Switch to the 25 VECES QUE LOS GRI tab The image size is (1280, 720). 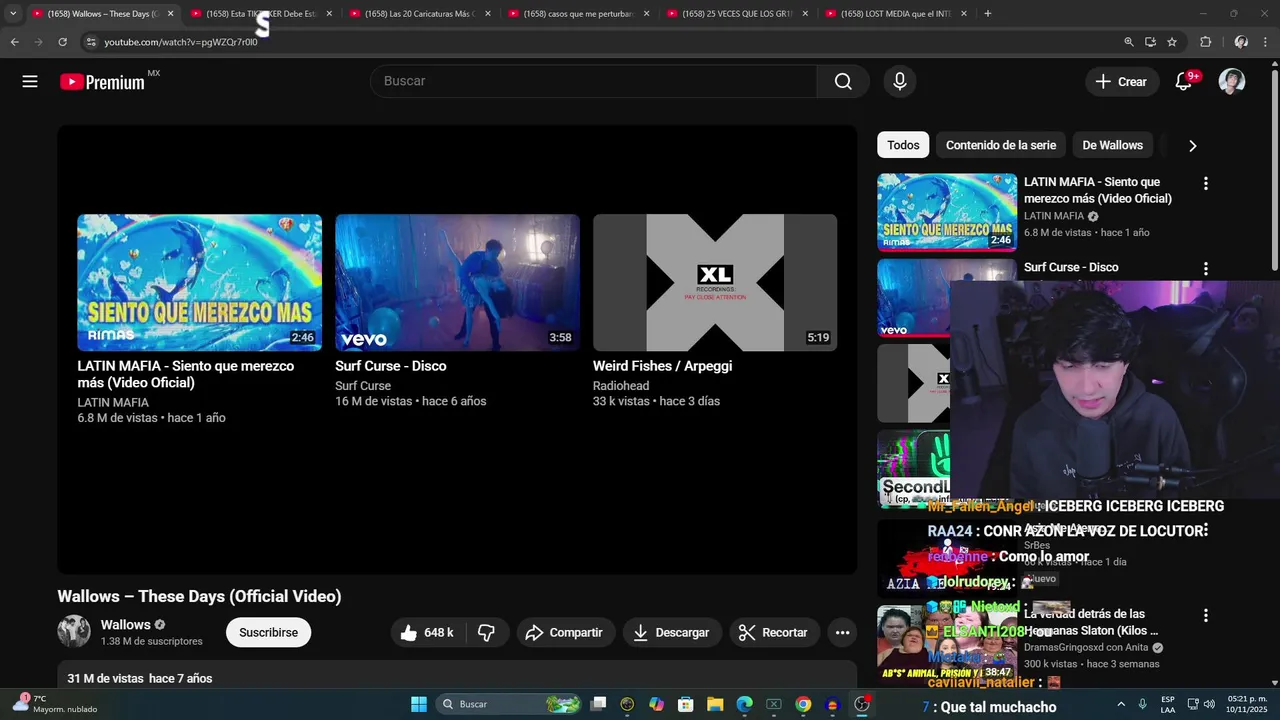click(x=737, y=14)
